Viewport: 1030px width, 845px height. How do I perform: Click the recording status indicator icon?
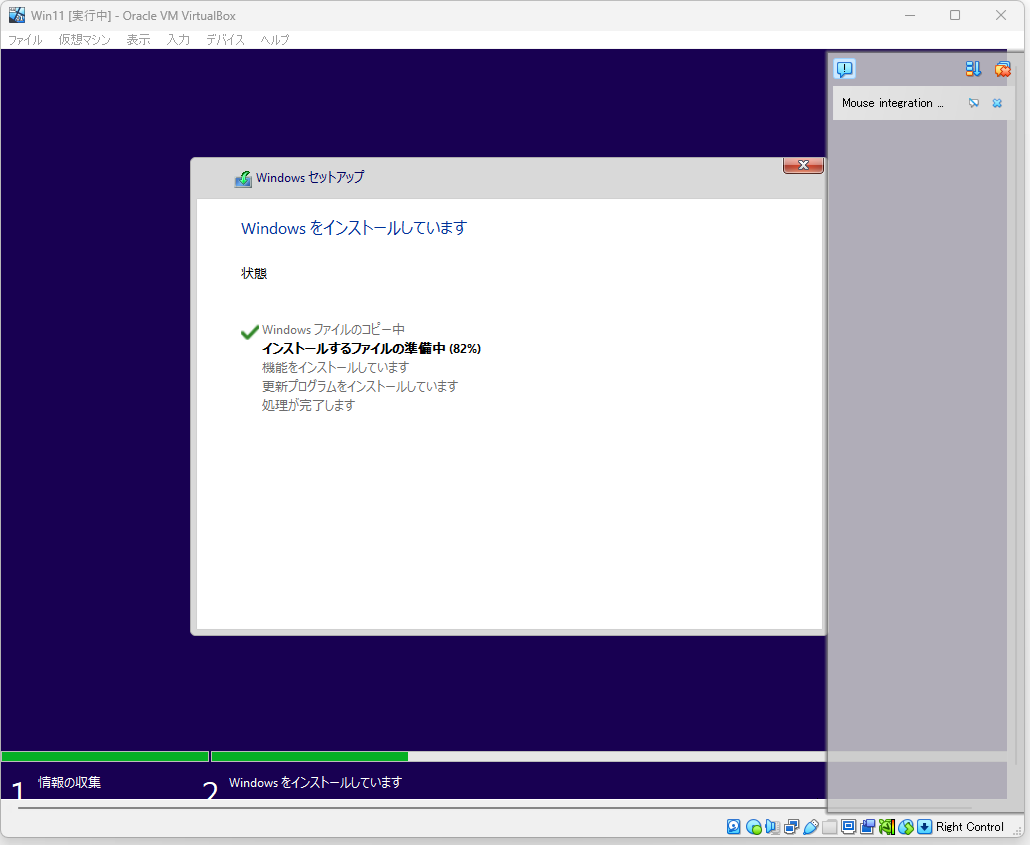(868, 827)
